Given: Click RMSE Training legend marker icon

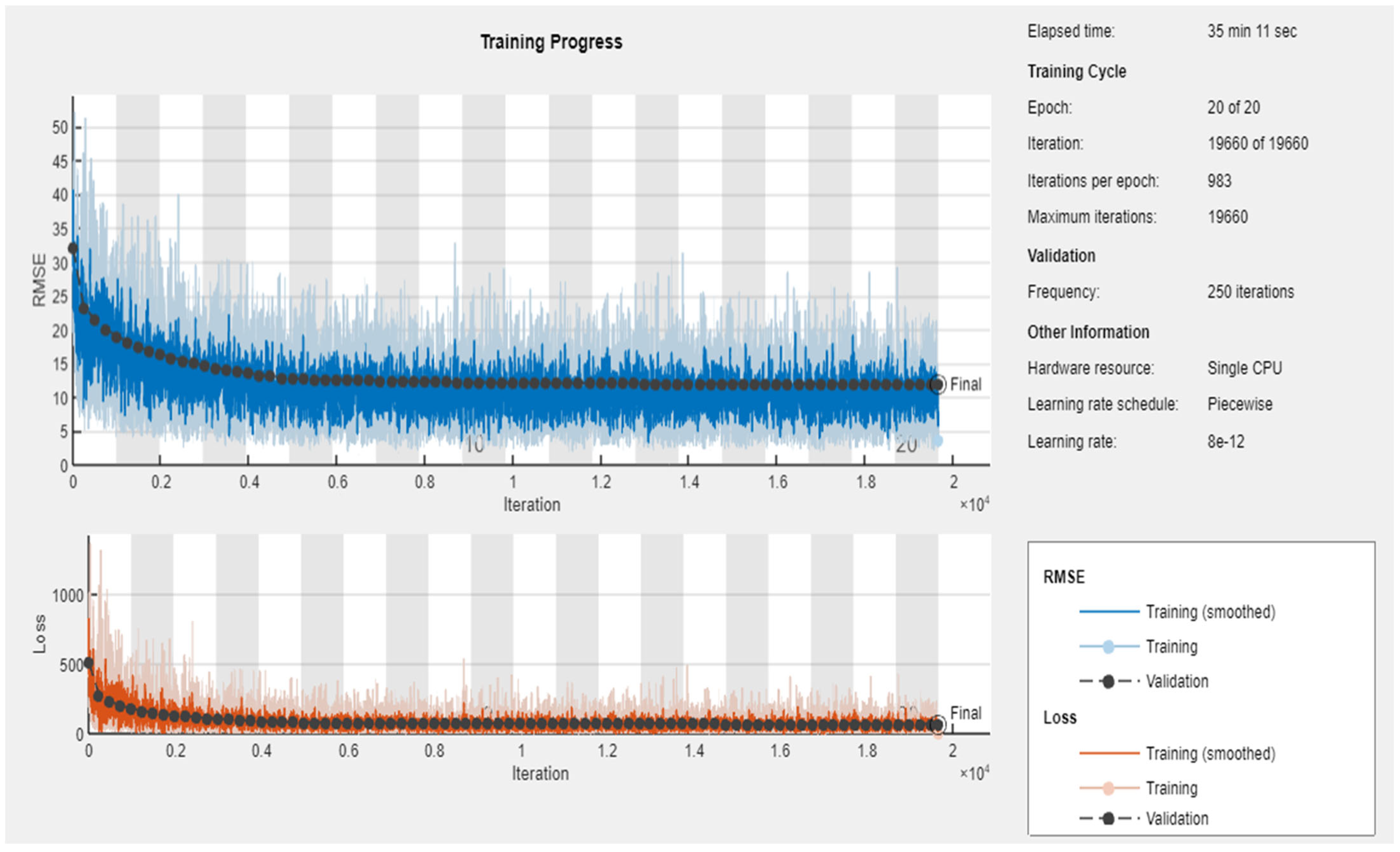Looking at the screenshot, I should pos(1108,646).
